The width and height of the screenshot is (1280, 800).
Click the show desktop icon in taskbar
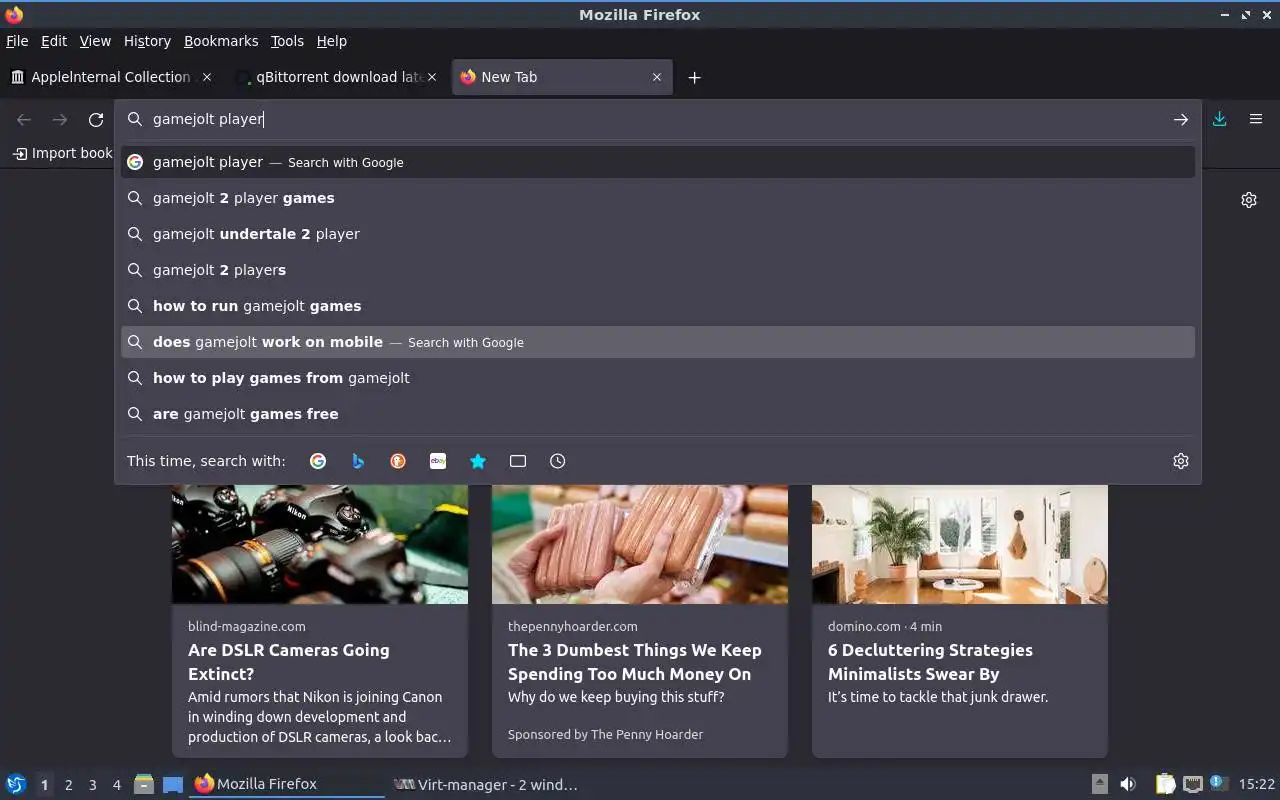(173, 784)
